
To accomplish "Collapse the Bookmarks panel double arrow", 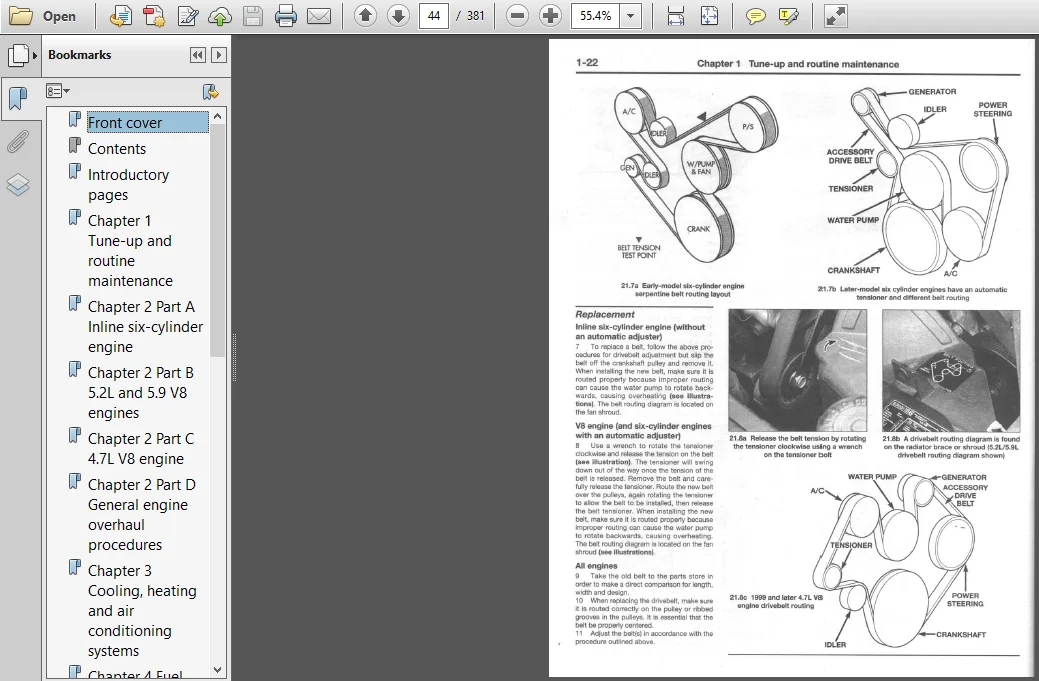I will coord(197,55).
